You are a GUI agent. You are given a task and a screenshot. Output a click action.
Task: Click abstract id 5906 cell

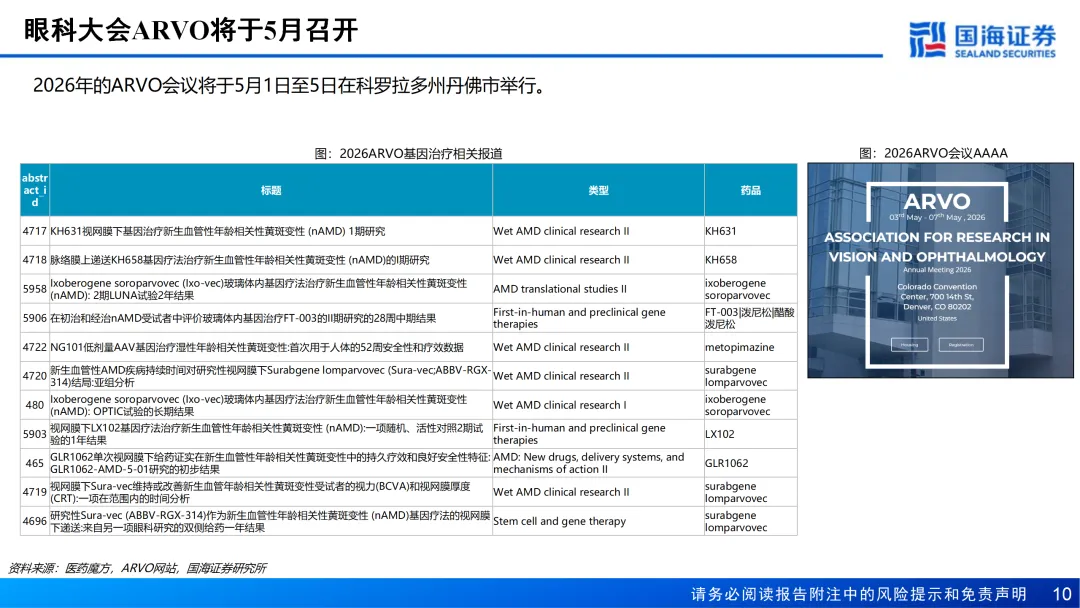click(35, 318)
